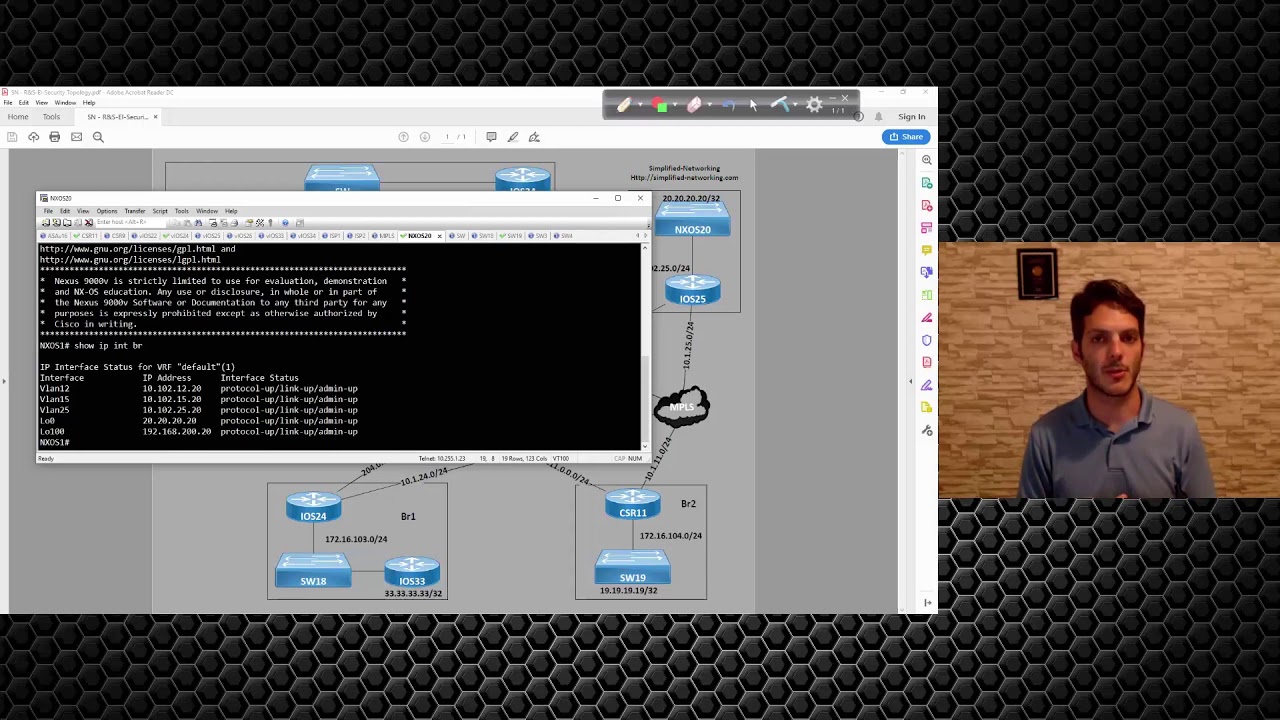Close the NXOS20 session tab

coord(439,236)
